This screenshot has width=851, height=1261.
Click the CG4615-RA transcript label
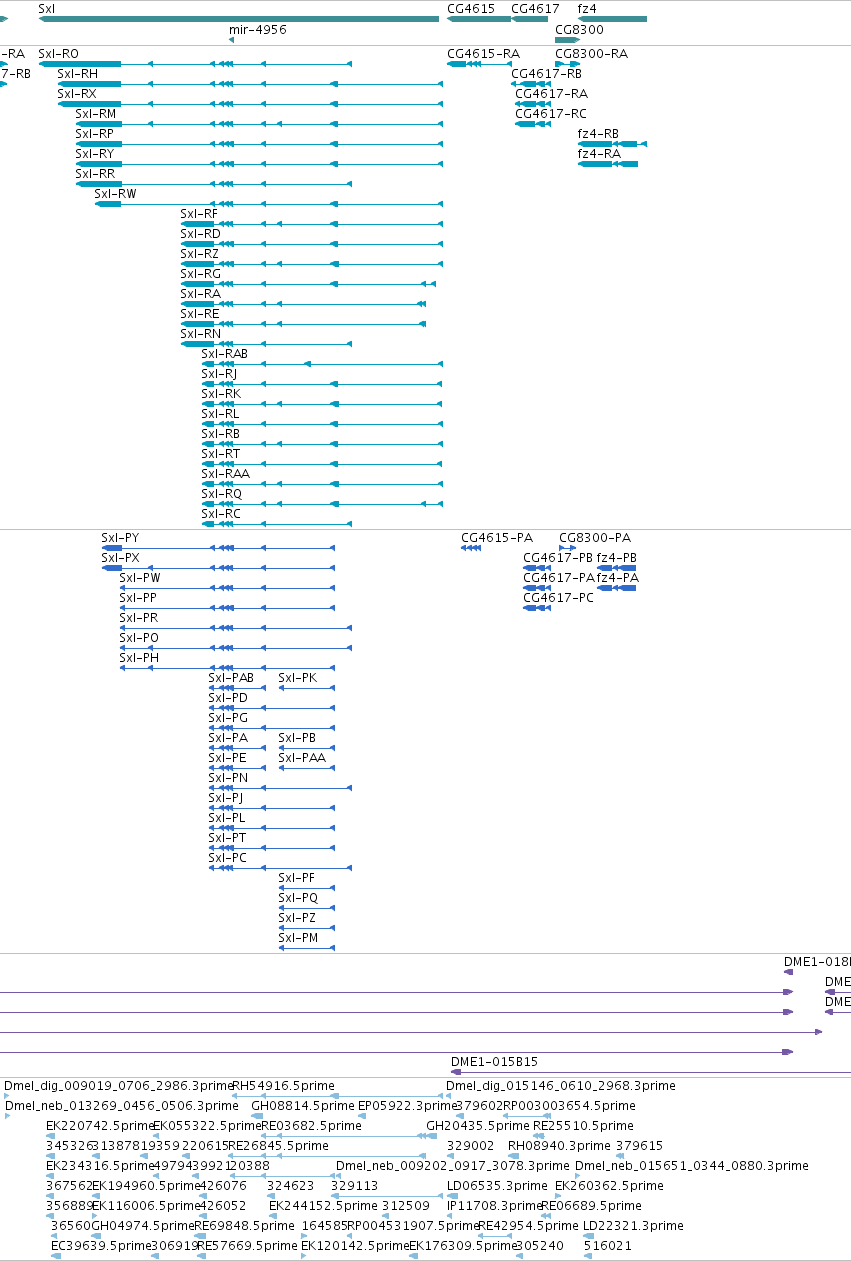click(483, 54)
